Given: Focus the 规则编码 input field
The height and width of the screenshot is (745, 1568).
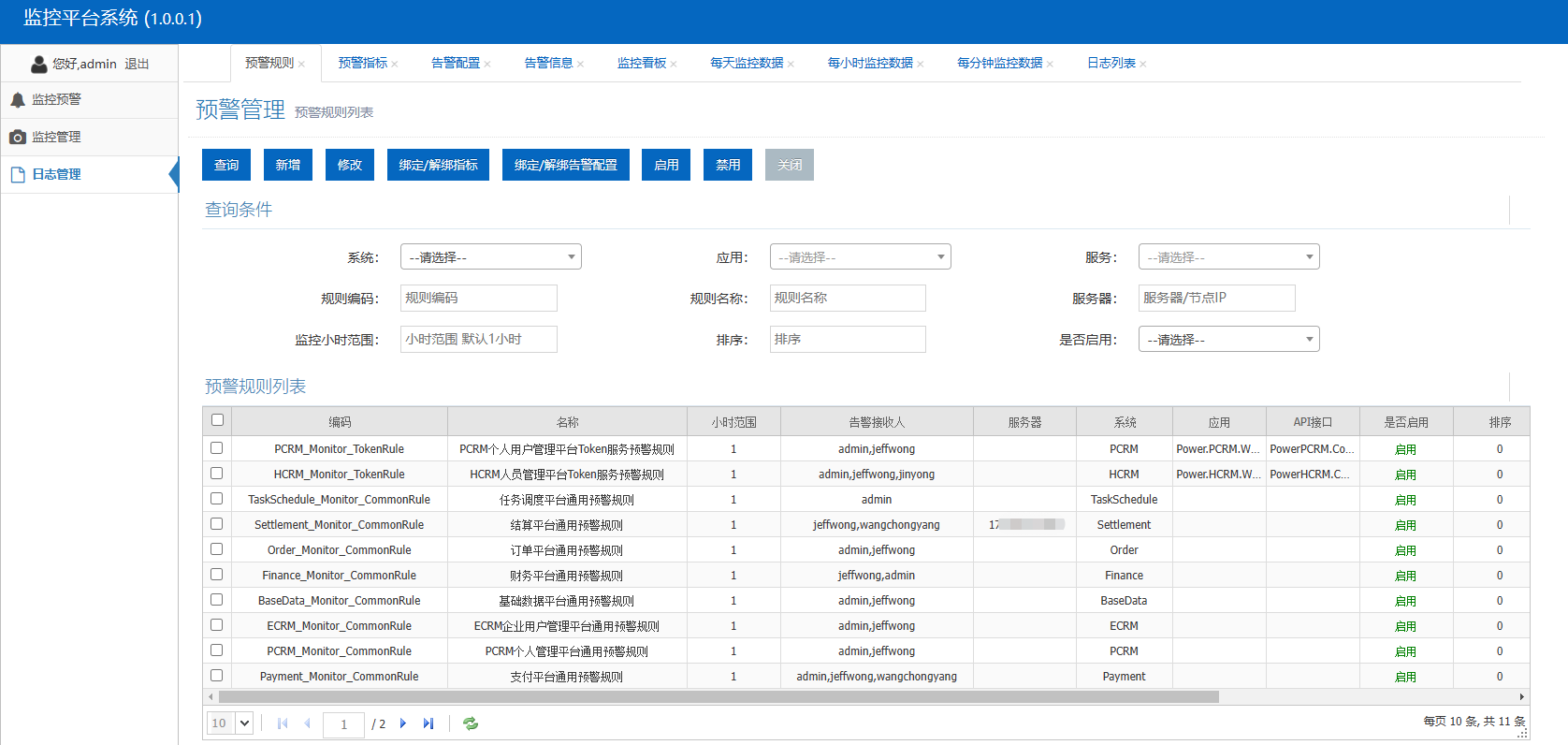Looking at the screenshot, I should (x=478, y=299).
